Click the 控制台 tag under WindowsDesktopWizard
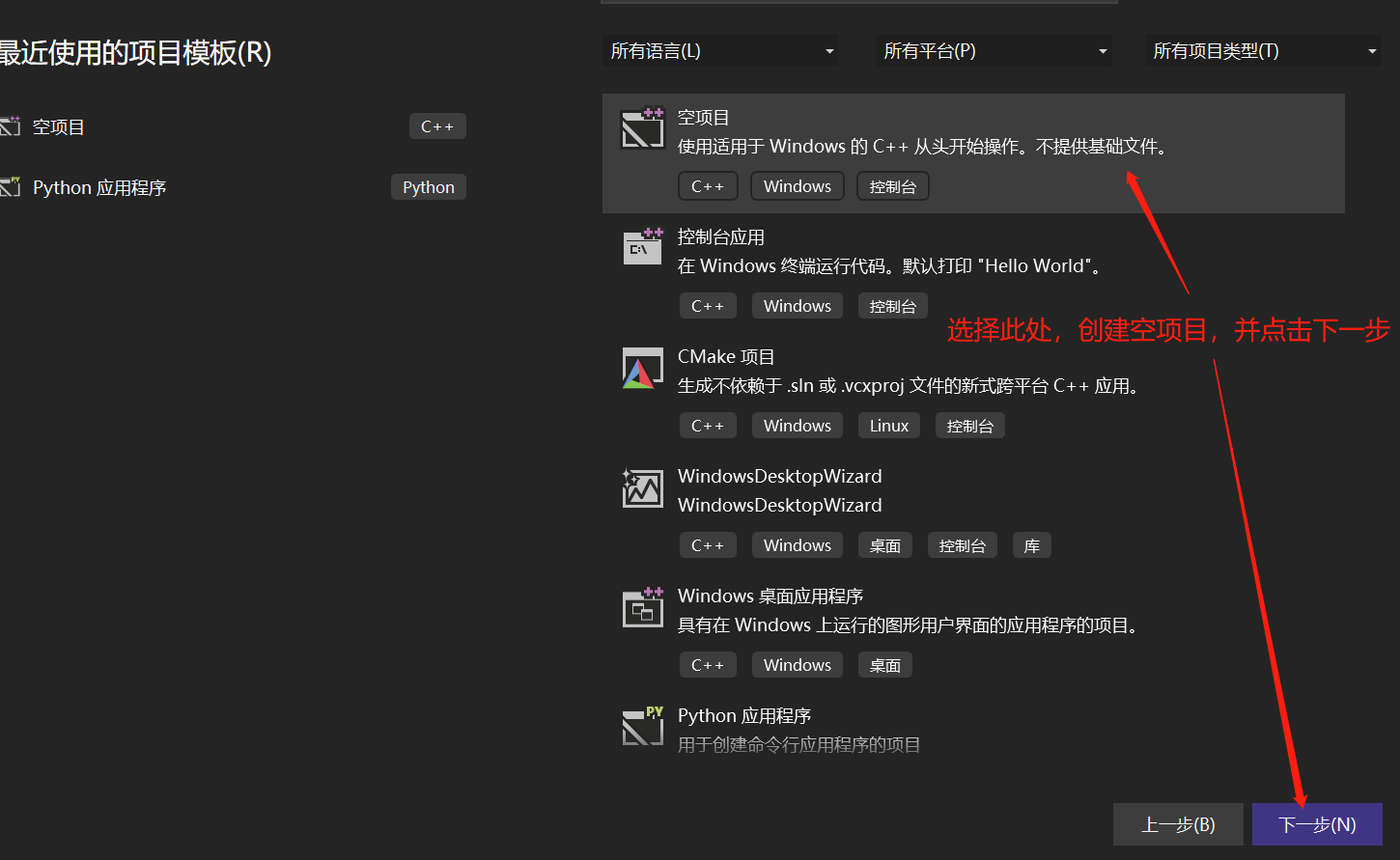Image resolution: width=1400 pixels, height=860 pixels. [x=963, y=545]
